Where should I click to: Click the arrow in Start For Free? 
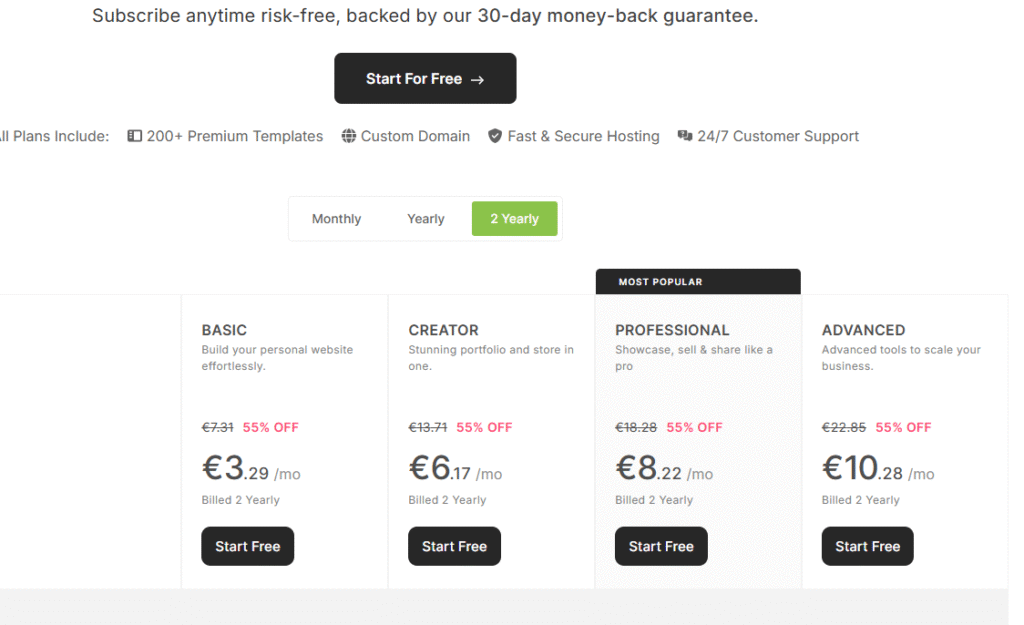[477, 80]
